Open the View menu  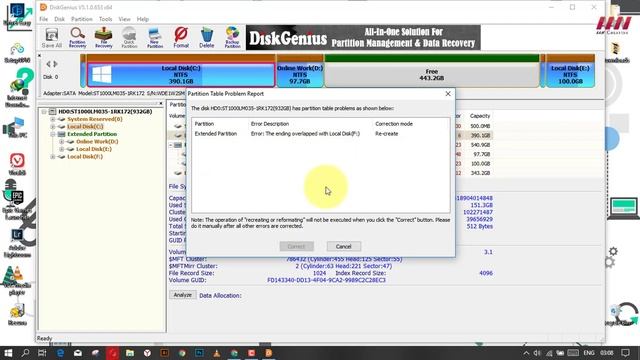tap(124, 19)
